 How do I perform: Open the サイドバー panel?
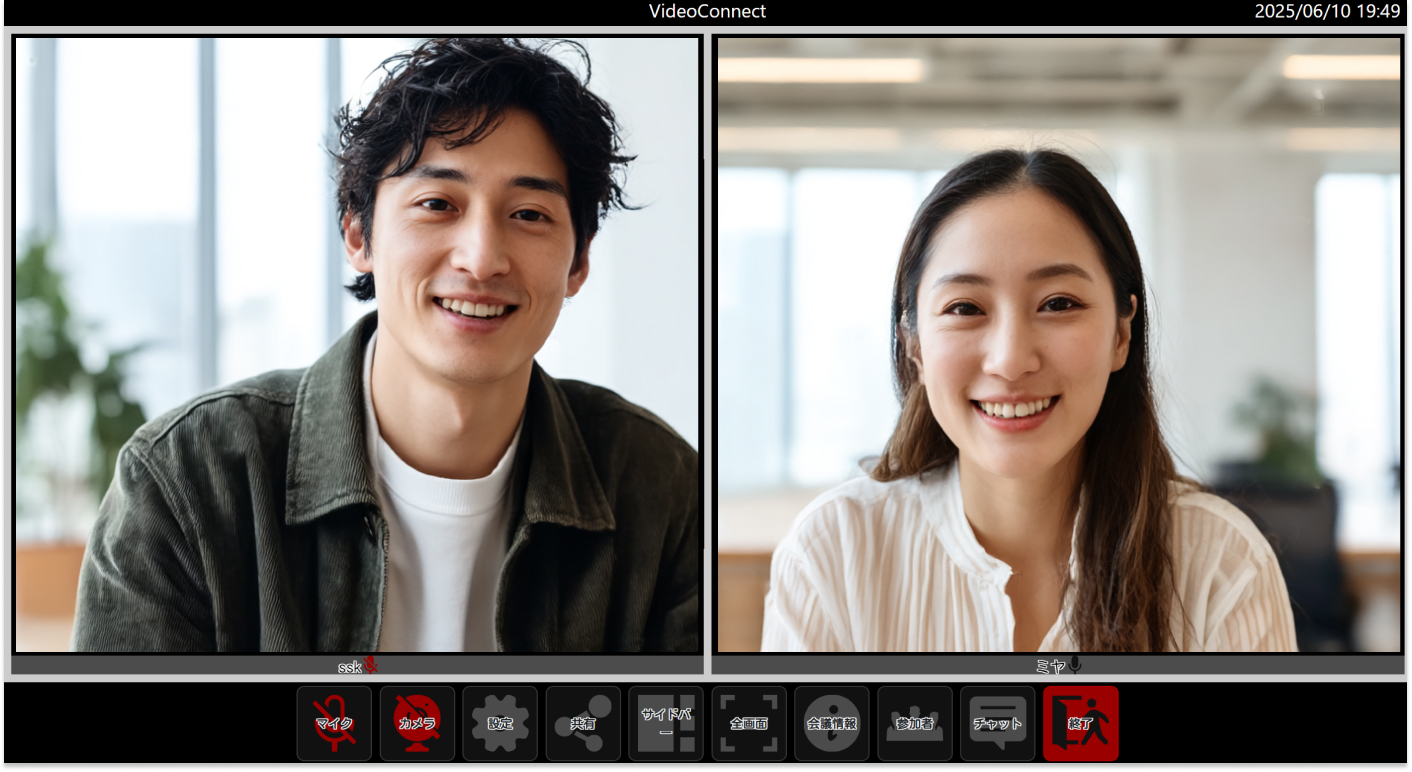[x=665, y=723]
